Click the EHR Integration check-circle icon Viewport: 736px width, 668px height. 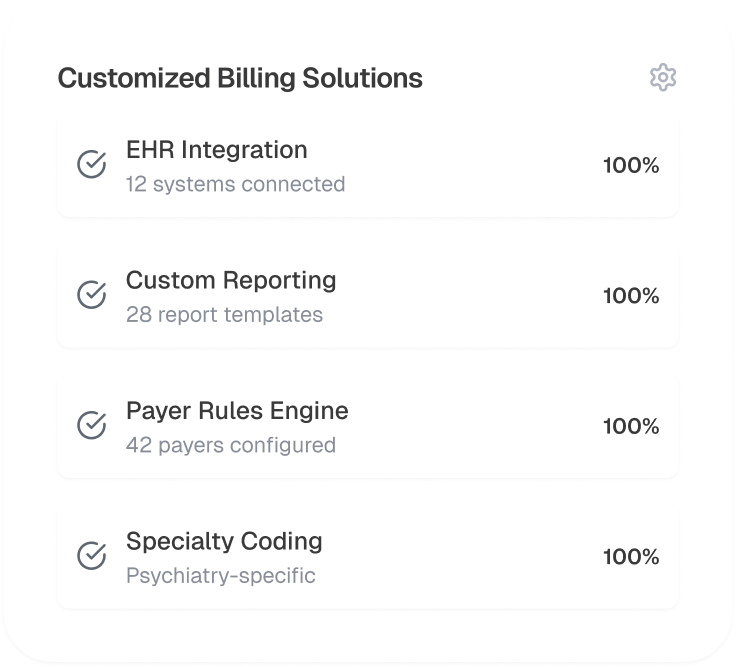(x=92, y=165)
